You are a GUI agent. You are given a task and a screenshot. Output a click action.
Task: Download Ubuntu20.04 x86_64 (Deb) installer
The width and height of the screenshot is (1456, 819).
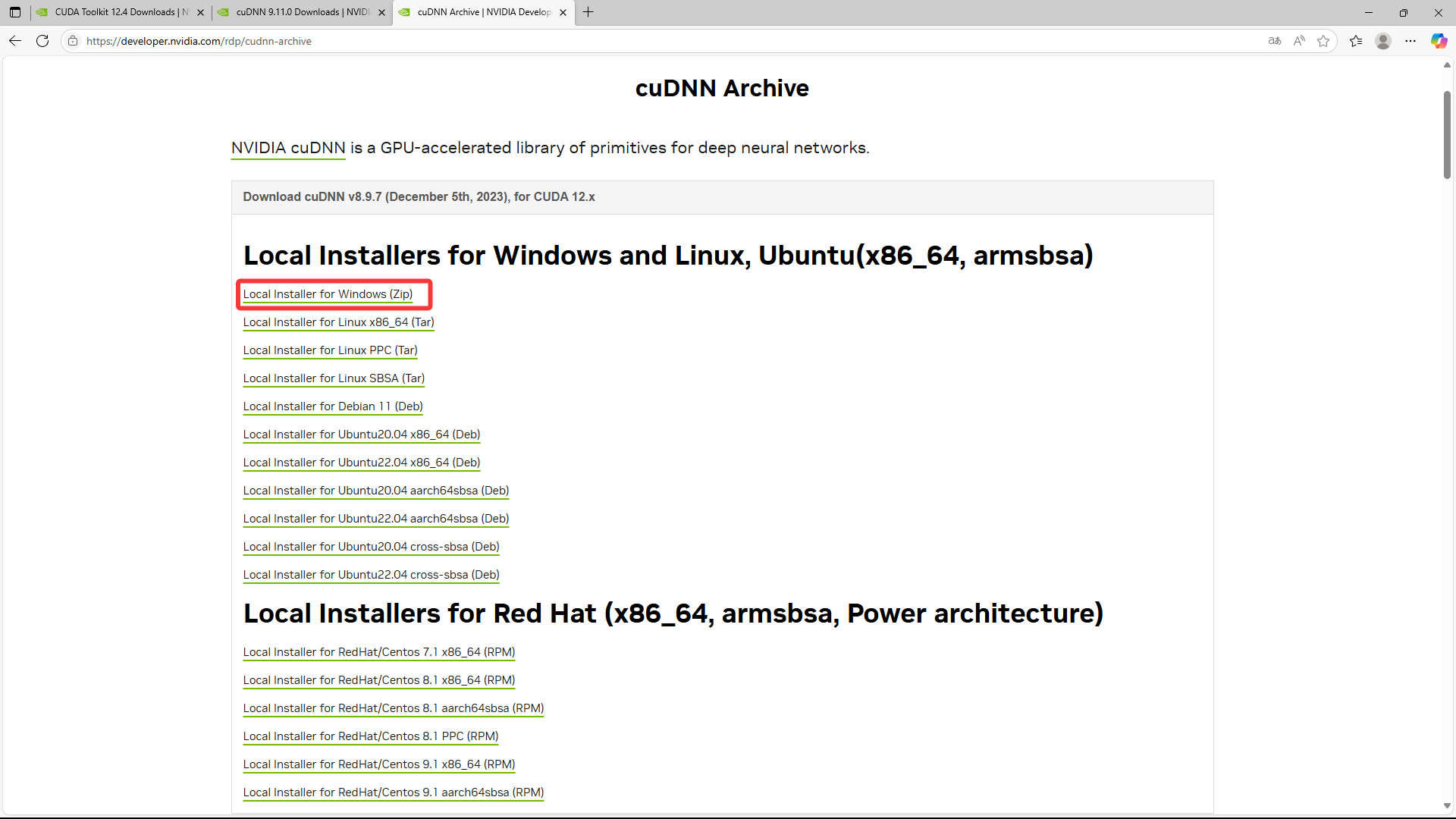pos(362,435)
